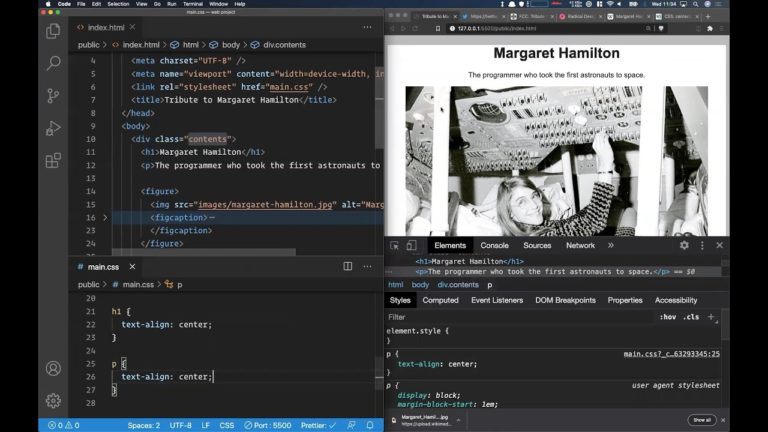Click the styles Filter input field
This screenshot has width=768, height=432.
519,317
